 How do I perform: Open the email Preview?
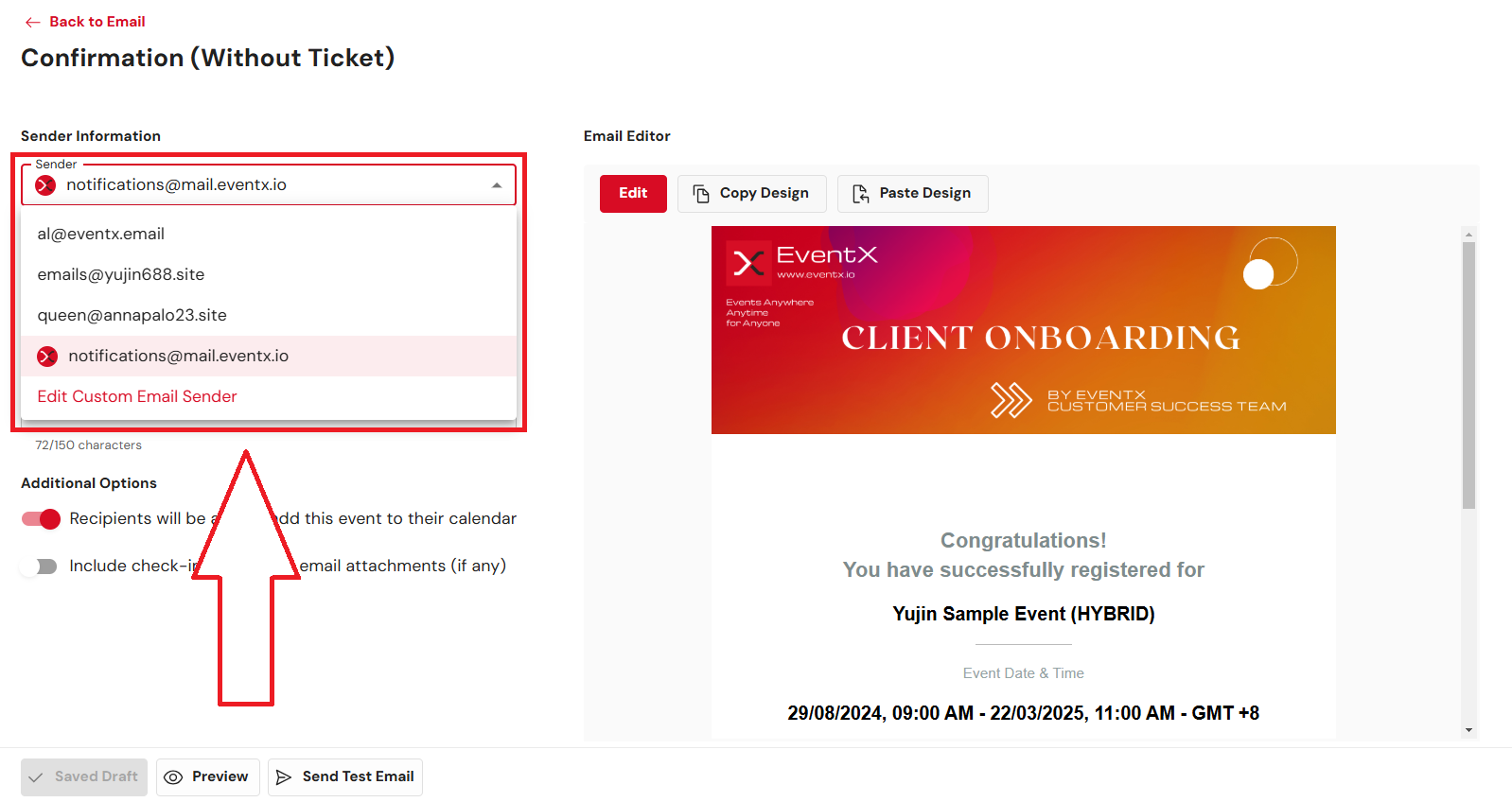[x=208, y=776]
